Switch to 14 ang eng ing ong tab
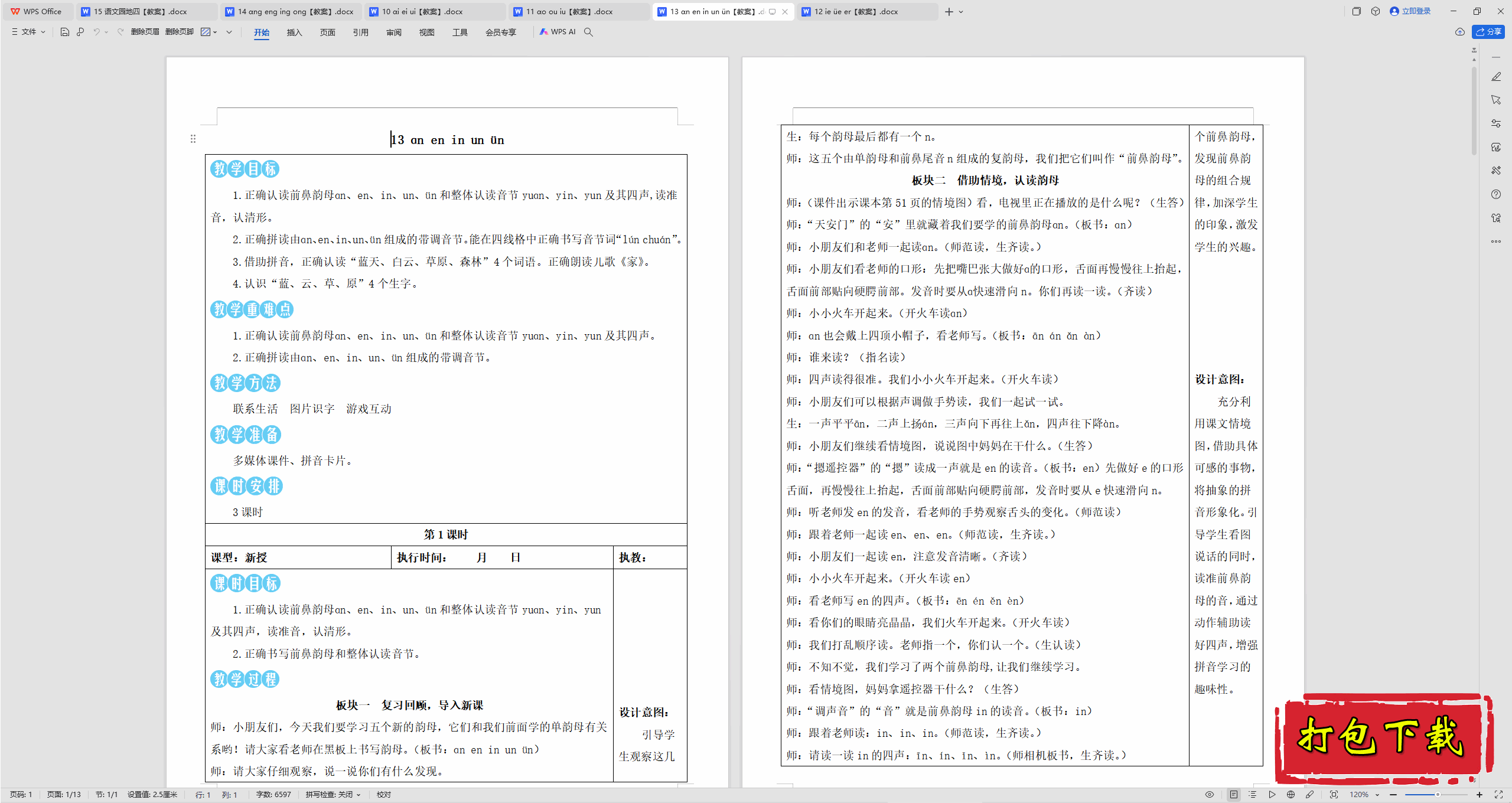Image resolution: width=1512 pixels, height=803 pixels. coord(291,11)
